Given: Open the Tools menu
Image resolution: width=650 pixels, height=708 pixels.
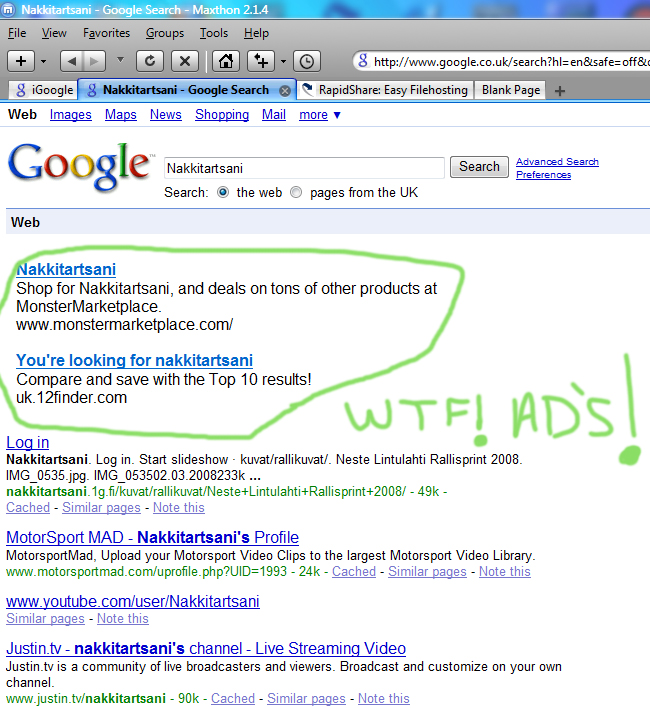Looking at the screenshot, I should pyautogui.click(x=214, y=33).
